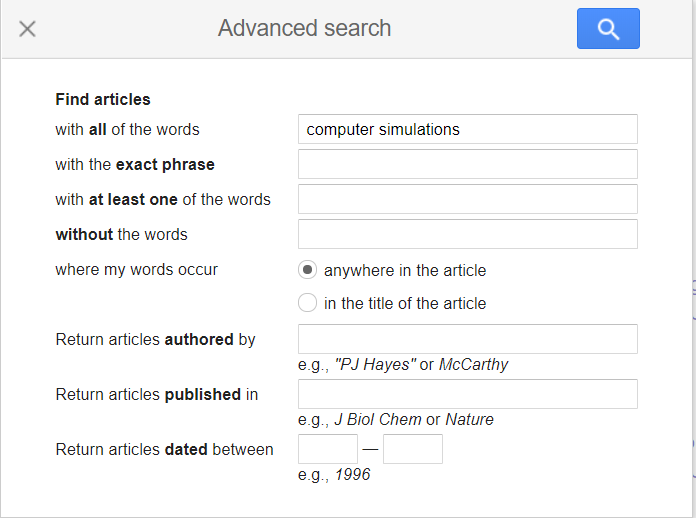The width and height of the screenshot is (696, 518).
Task: Click the 'Find articles' heading
Action: tap(103, 99)
